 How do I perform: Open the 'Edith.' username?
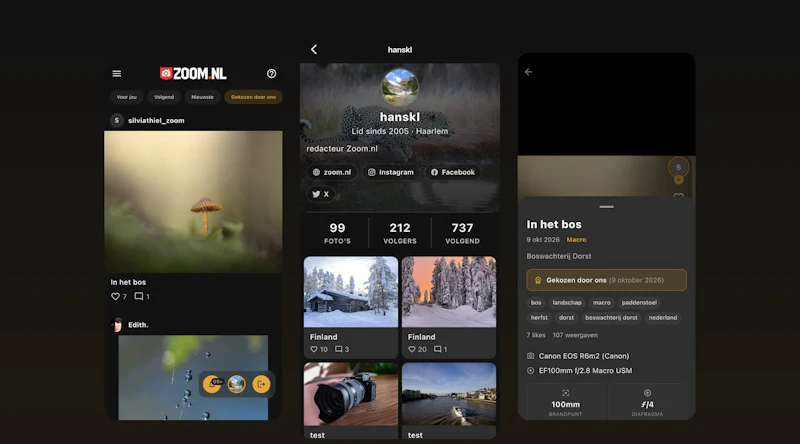(138, 325)
